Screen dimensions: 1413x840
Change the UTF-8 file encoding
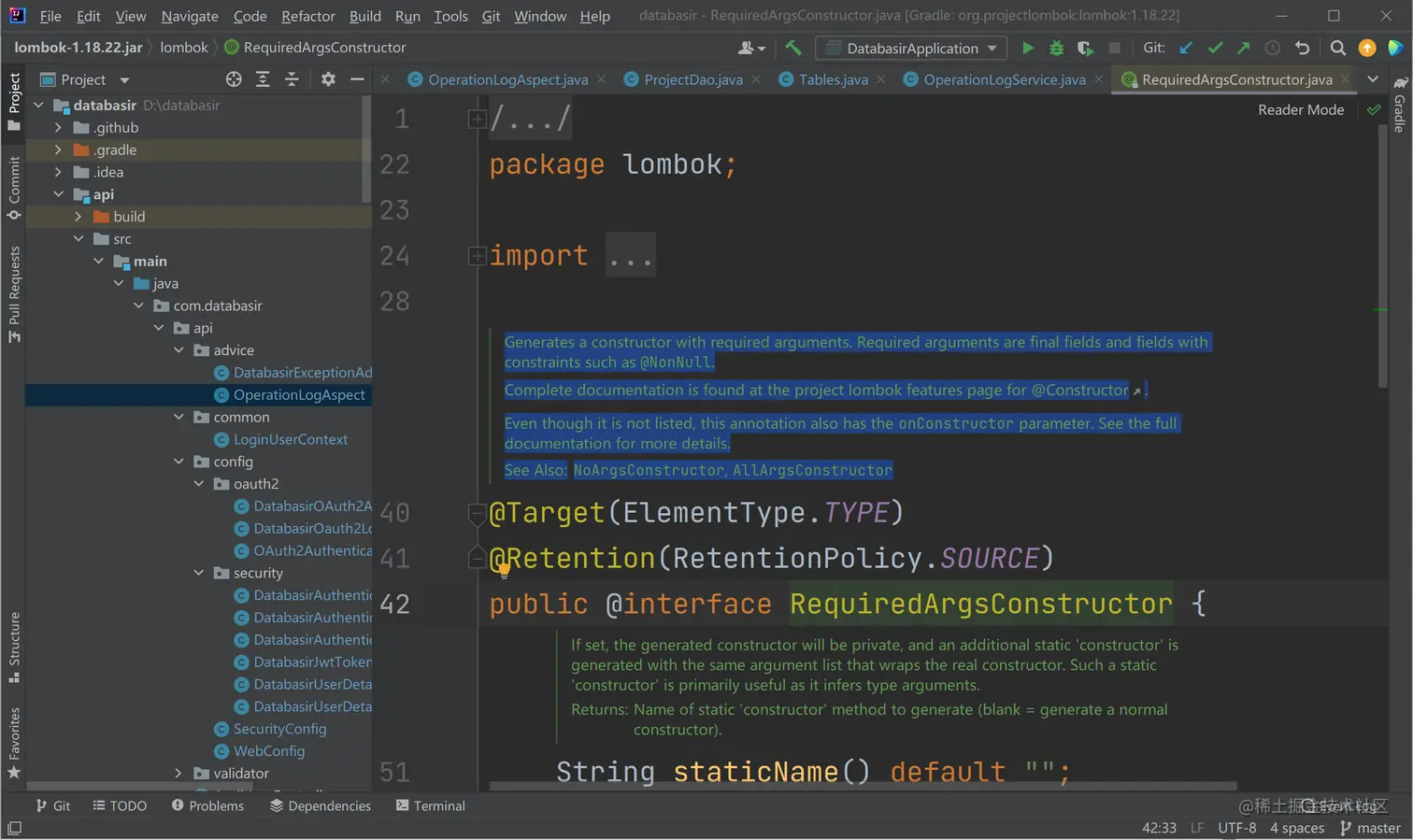tap(1236, 828)
